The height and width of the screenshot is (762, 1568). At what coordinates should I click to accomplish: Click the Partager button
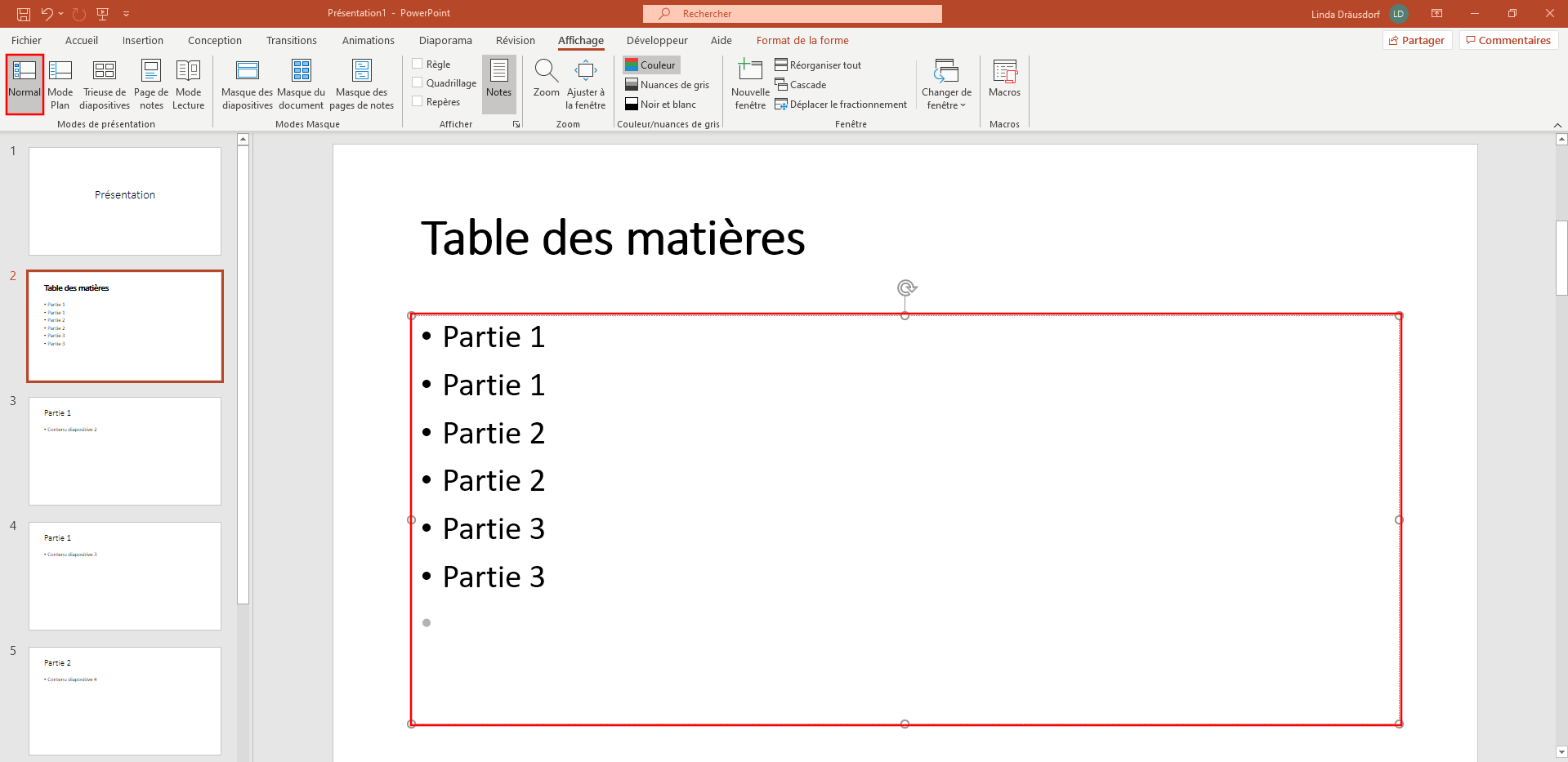click(x=1417, y=40)
